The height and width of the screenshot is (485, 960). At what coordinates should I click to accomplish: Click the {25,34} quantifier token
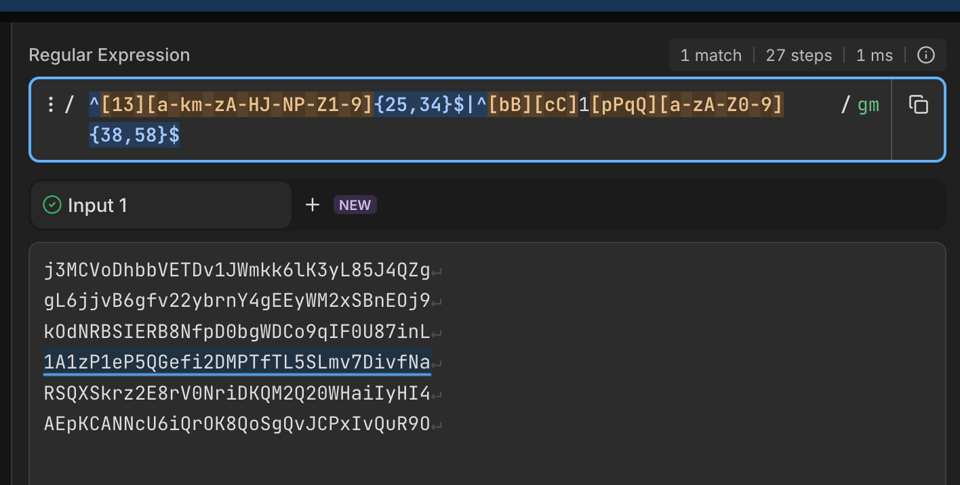click(x=413, y=105)
